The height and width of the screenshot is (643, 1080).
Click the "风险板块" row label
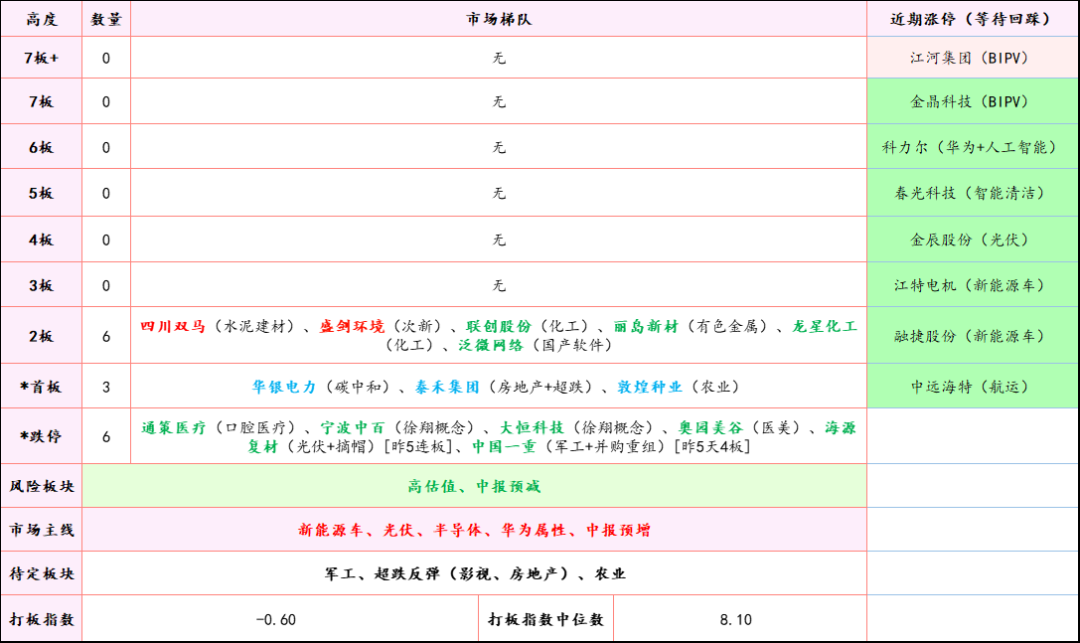click(41, 487)
